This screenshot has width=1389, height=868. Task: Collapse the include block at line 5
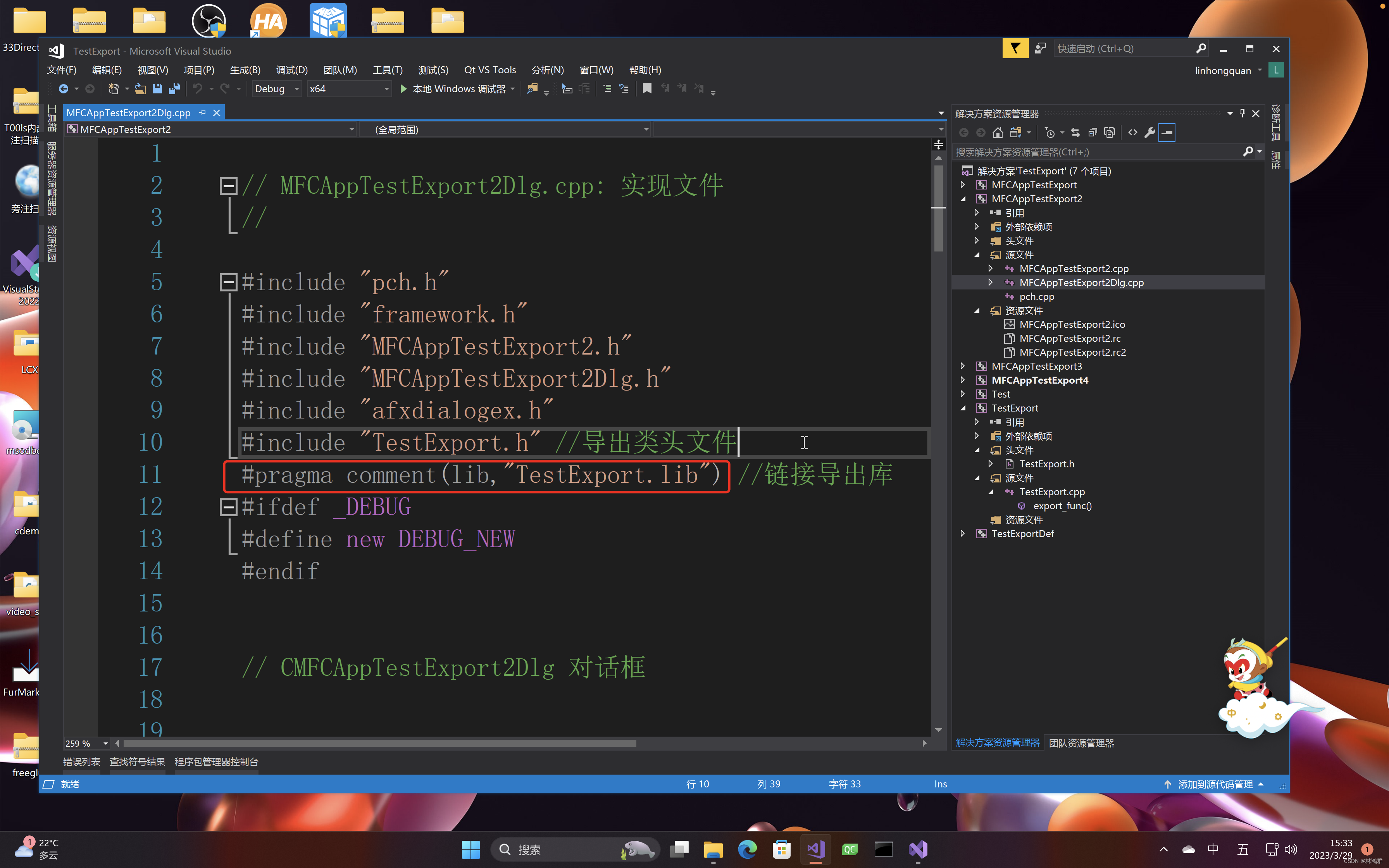click(x=228, y=282)
